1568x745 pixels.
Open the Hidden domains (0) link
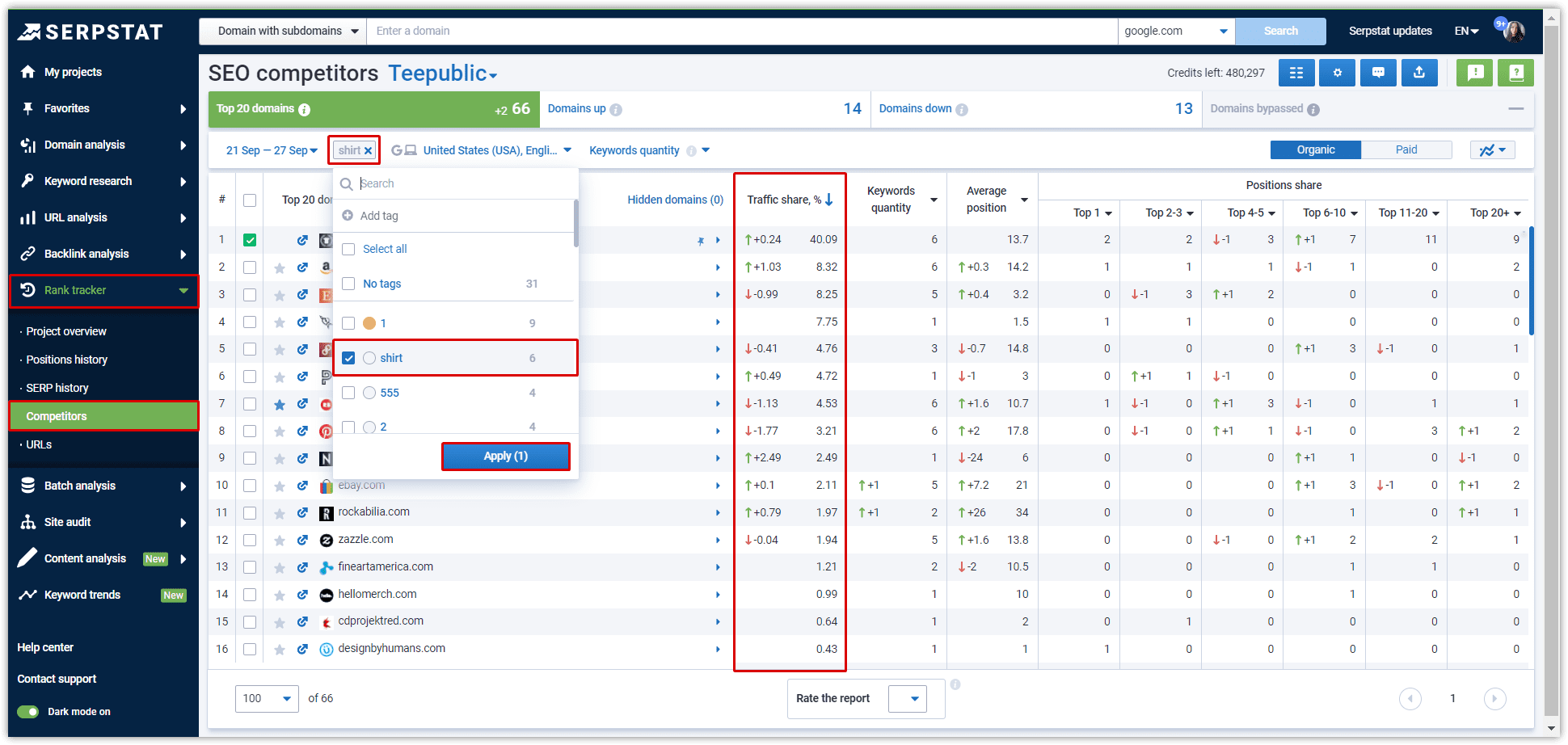tap(675, 200)
